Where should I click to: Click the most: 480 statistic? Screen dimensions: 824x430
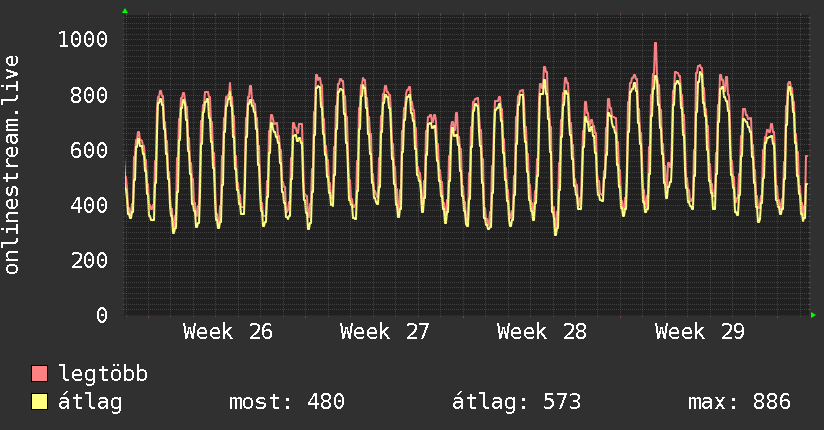pos(287,402)
